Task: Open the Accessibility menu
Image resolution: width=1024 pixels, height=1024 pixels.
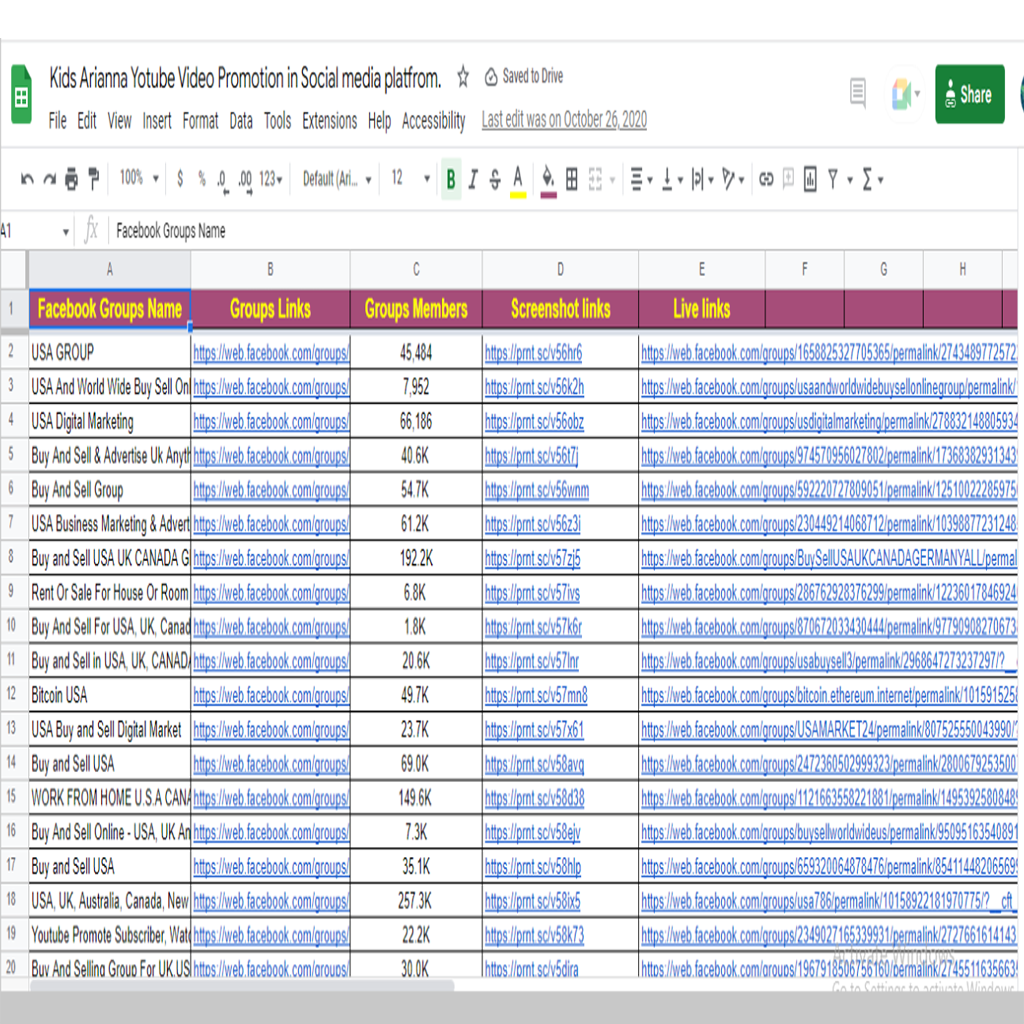Action: coord(434,121)
